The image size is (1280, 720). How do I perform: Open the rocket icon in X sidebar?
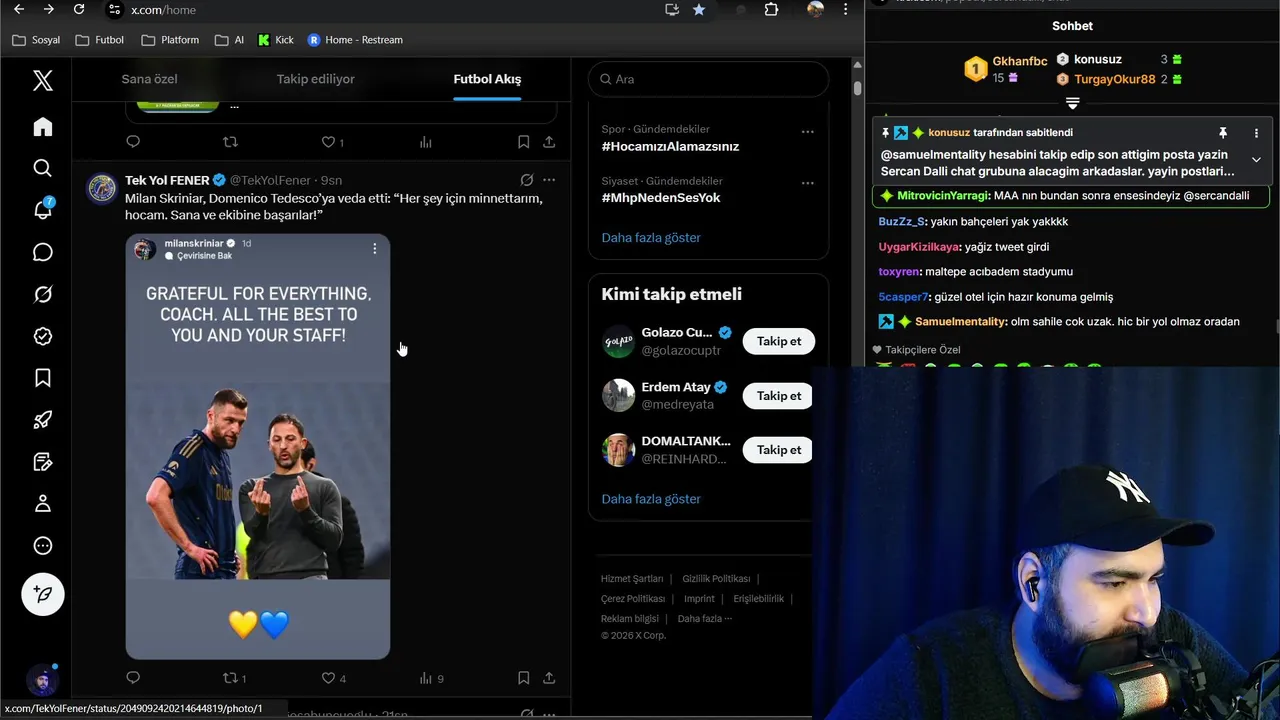(42, 420)
